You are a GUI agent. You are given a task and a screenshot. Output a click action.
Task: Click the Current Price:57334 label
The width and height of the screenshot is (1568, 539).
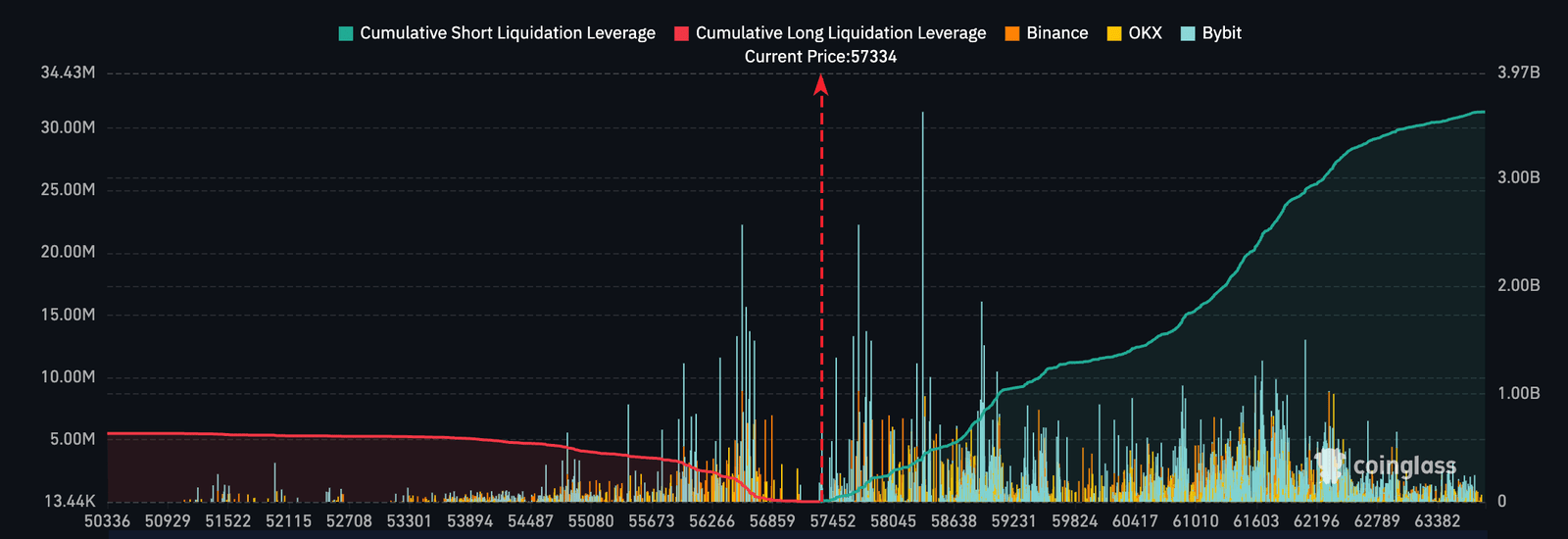(x=820, y=57)
